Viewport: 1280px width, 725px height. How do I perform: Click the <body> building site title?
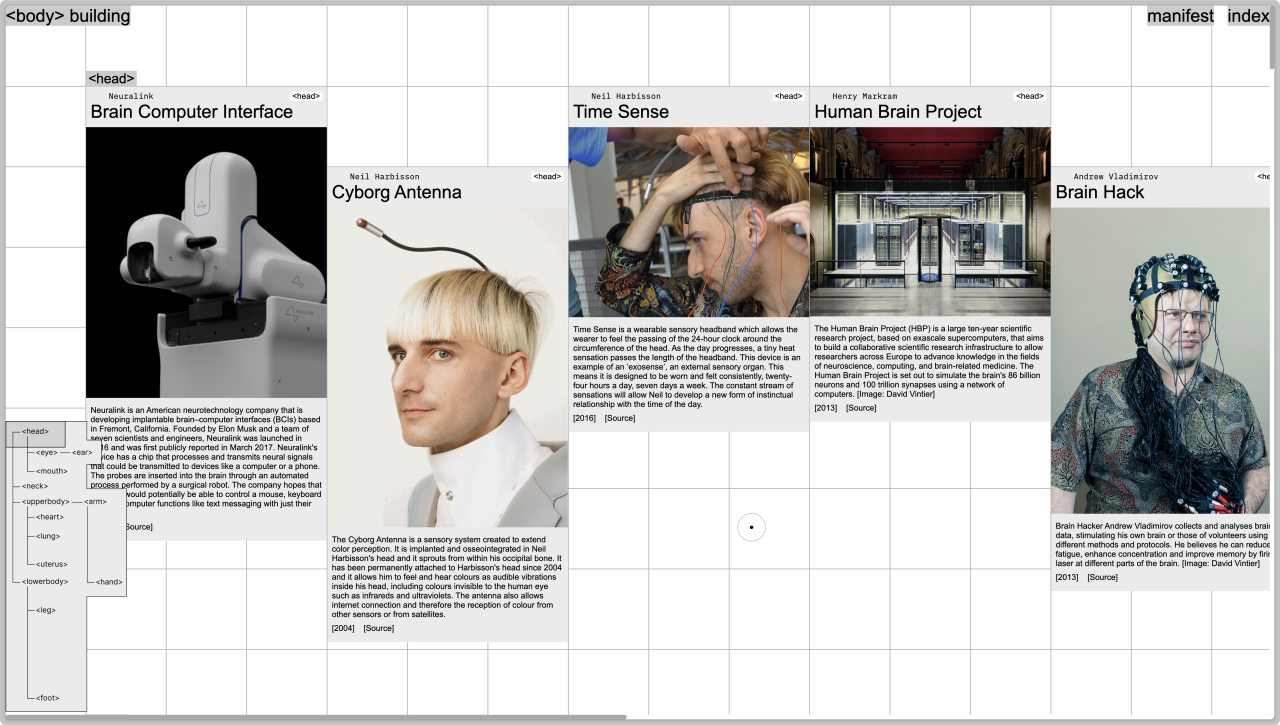68,16
